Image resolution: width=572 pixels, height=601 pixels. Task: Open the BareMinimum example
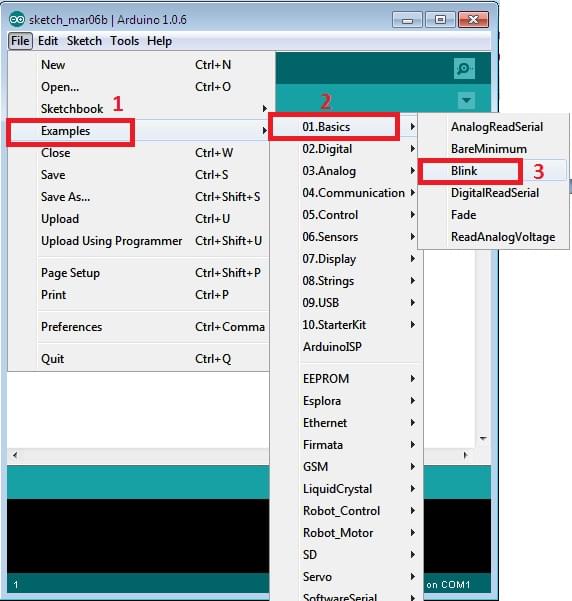[x=493, y=149]
